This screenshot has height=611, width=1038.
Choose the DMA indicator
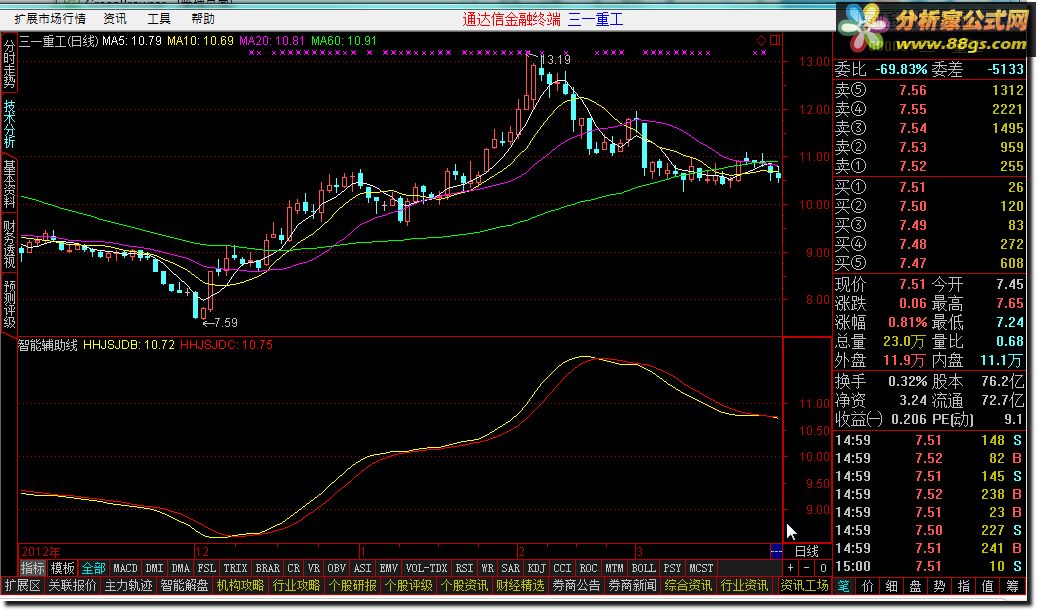tap(180, 568)
